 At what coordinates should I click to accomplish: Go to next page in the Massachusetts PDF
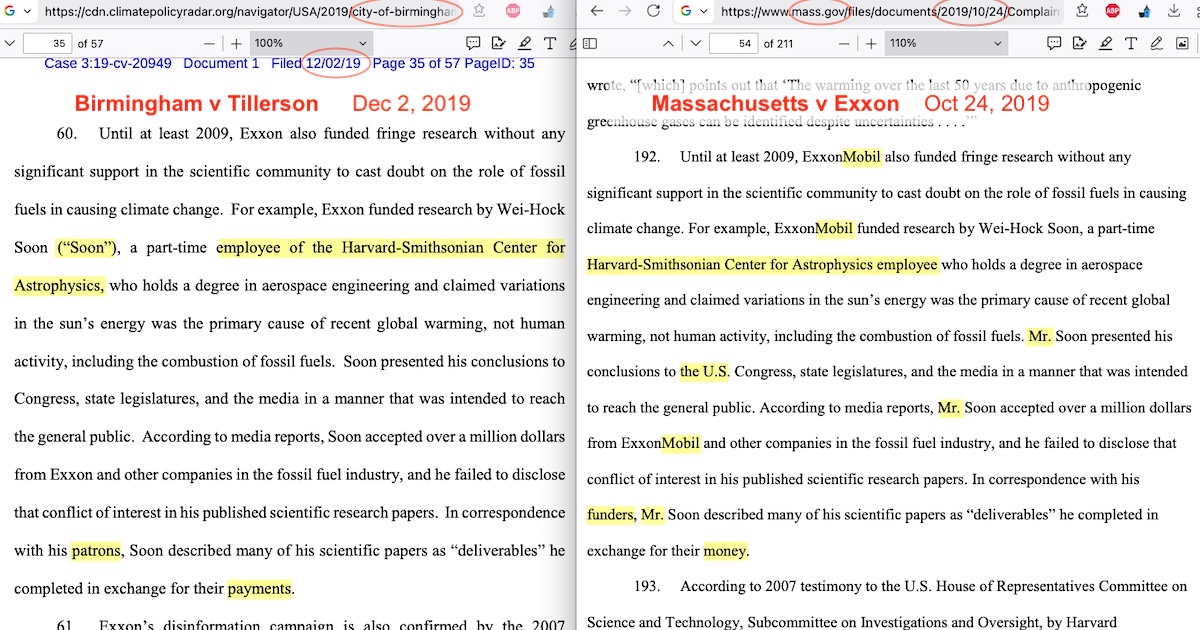coord(695,44)
